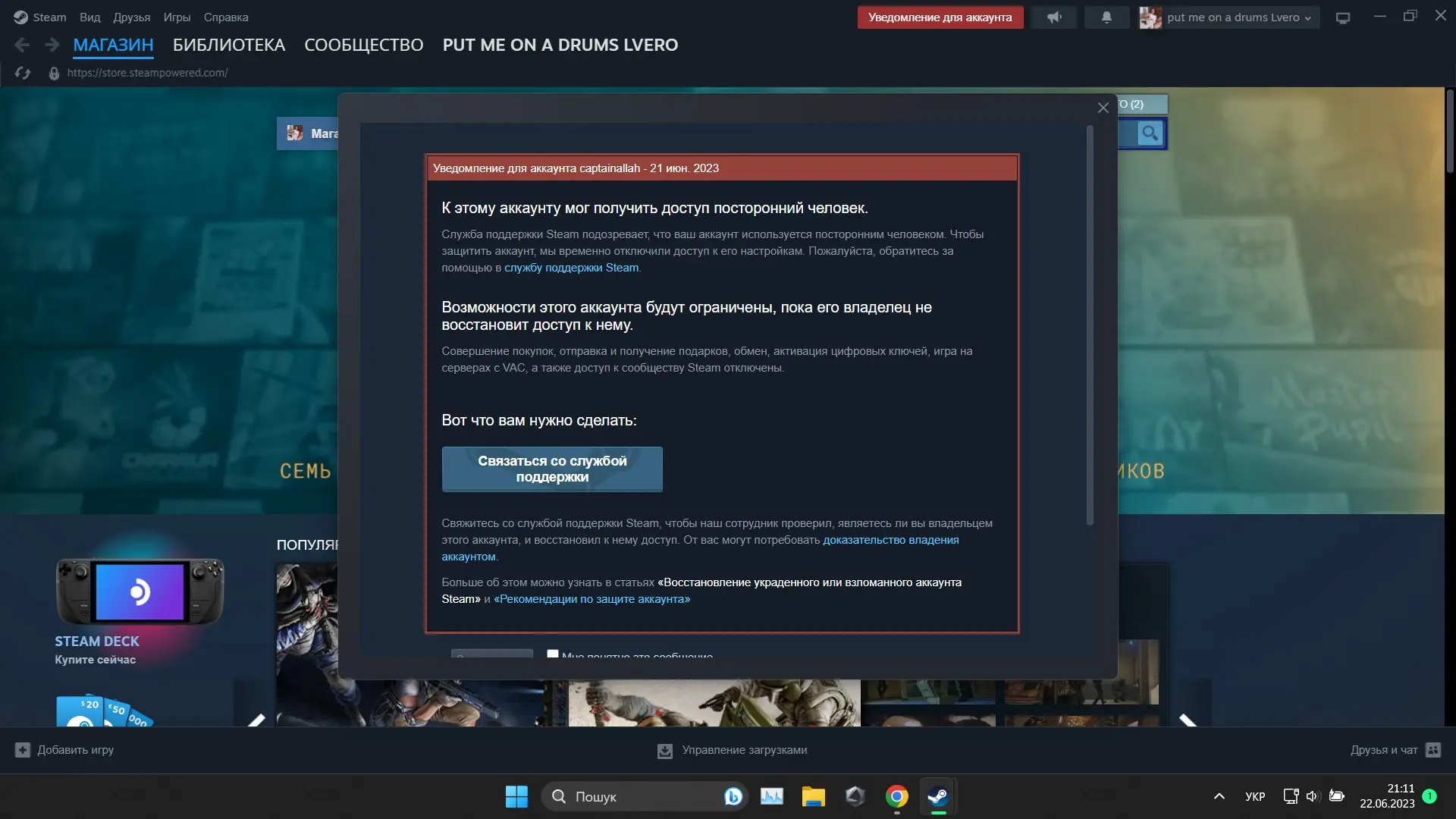Viewport: 1456px width, 819px height.
Task: Click Связаться со службой поддержки button
Action: click(x=552, y=469)
